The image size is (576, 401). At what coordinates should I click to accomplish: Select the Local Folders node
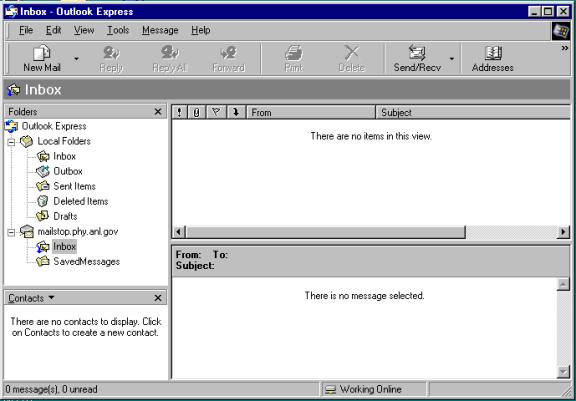[x=64, y=141]
